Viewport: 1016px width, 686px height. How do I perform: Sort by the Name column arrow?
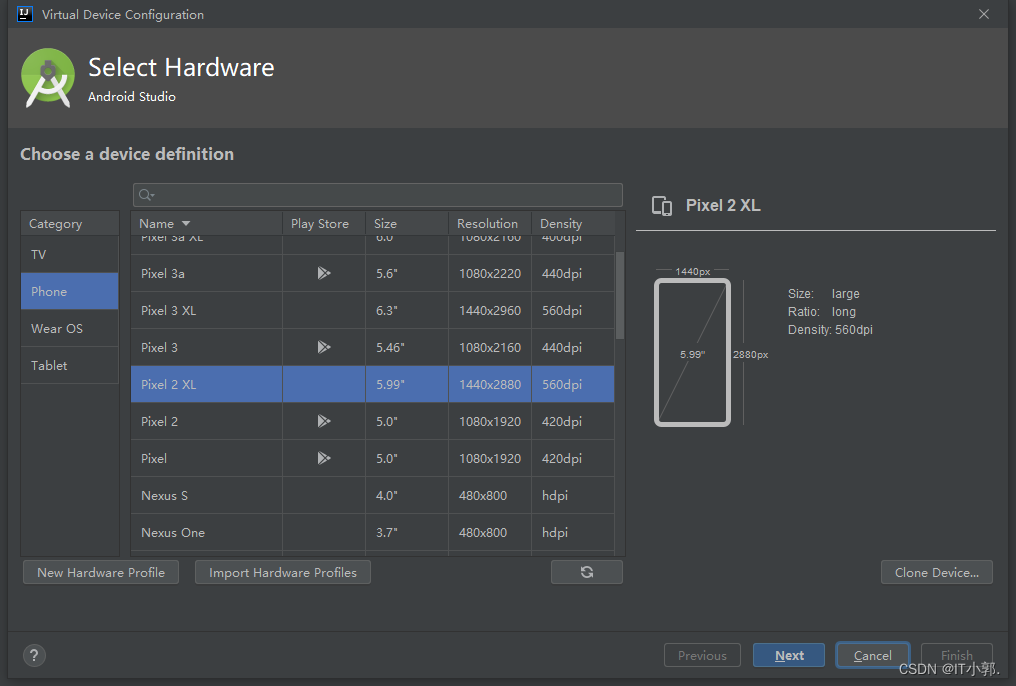(x=186, y=223)
